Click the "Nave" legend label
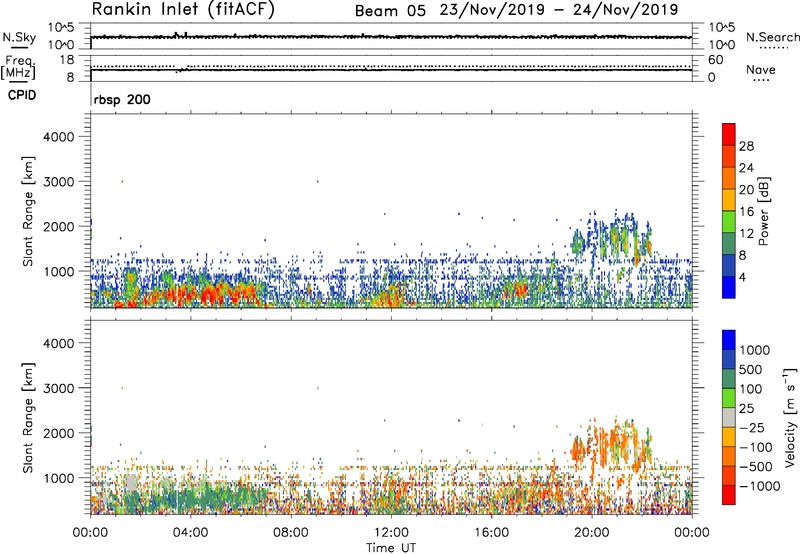 (761, 69)
